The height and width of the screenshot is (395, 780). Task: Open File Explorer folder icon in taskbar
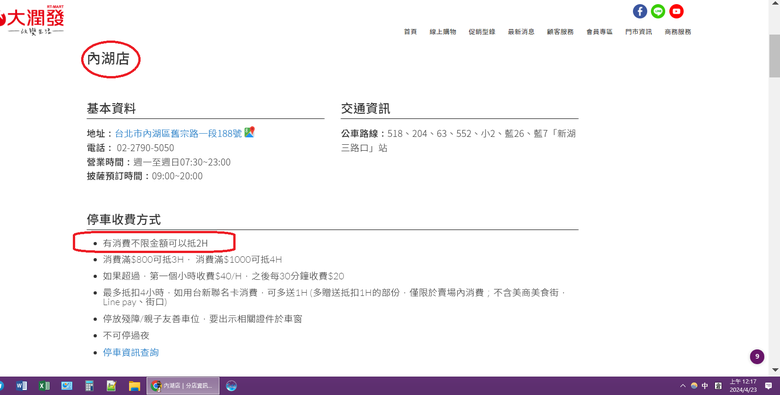click(134, 386)
